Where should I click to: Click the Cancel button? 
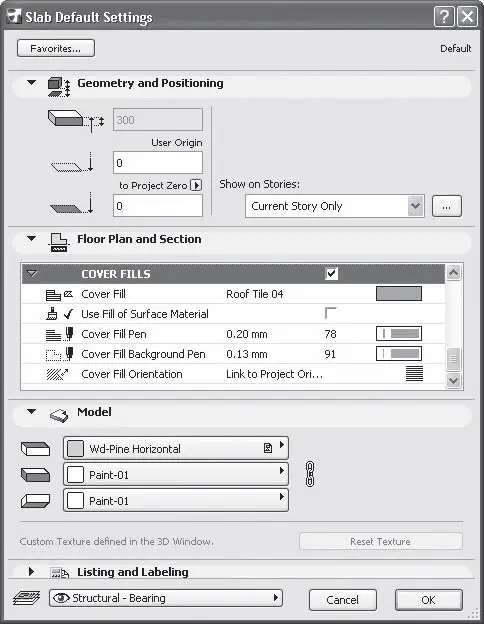click(342, 600)
